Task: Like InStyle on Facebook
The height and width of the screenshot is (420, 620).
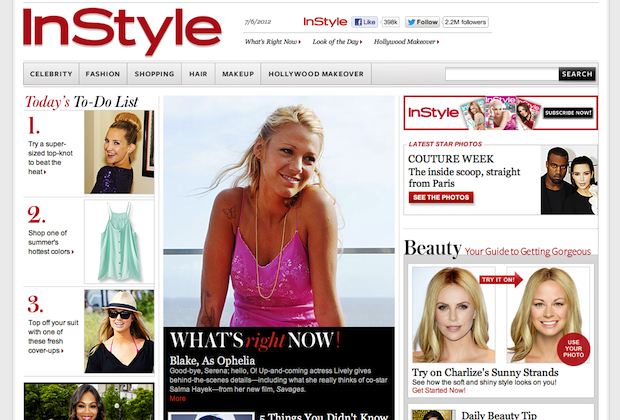Action: pos(365,22)
